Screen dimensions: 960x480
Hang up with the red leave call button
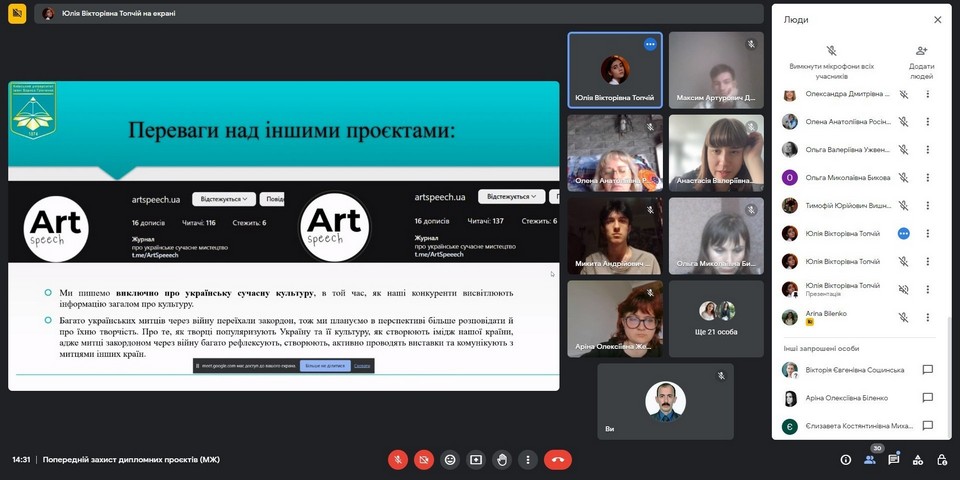pyautogui.click(x=557, y=460)
